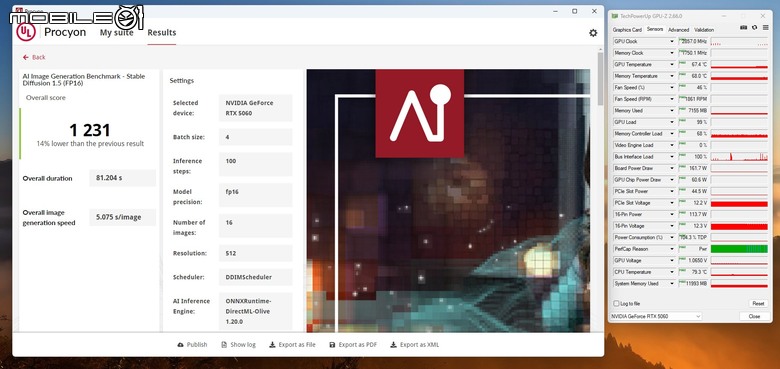Click the red PCIe Slot Voltage graph
The height and width of the screenshot is (369, 780).
739,203
